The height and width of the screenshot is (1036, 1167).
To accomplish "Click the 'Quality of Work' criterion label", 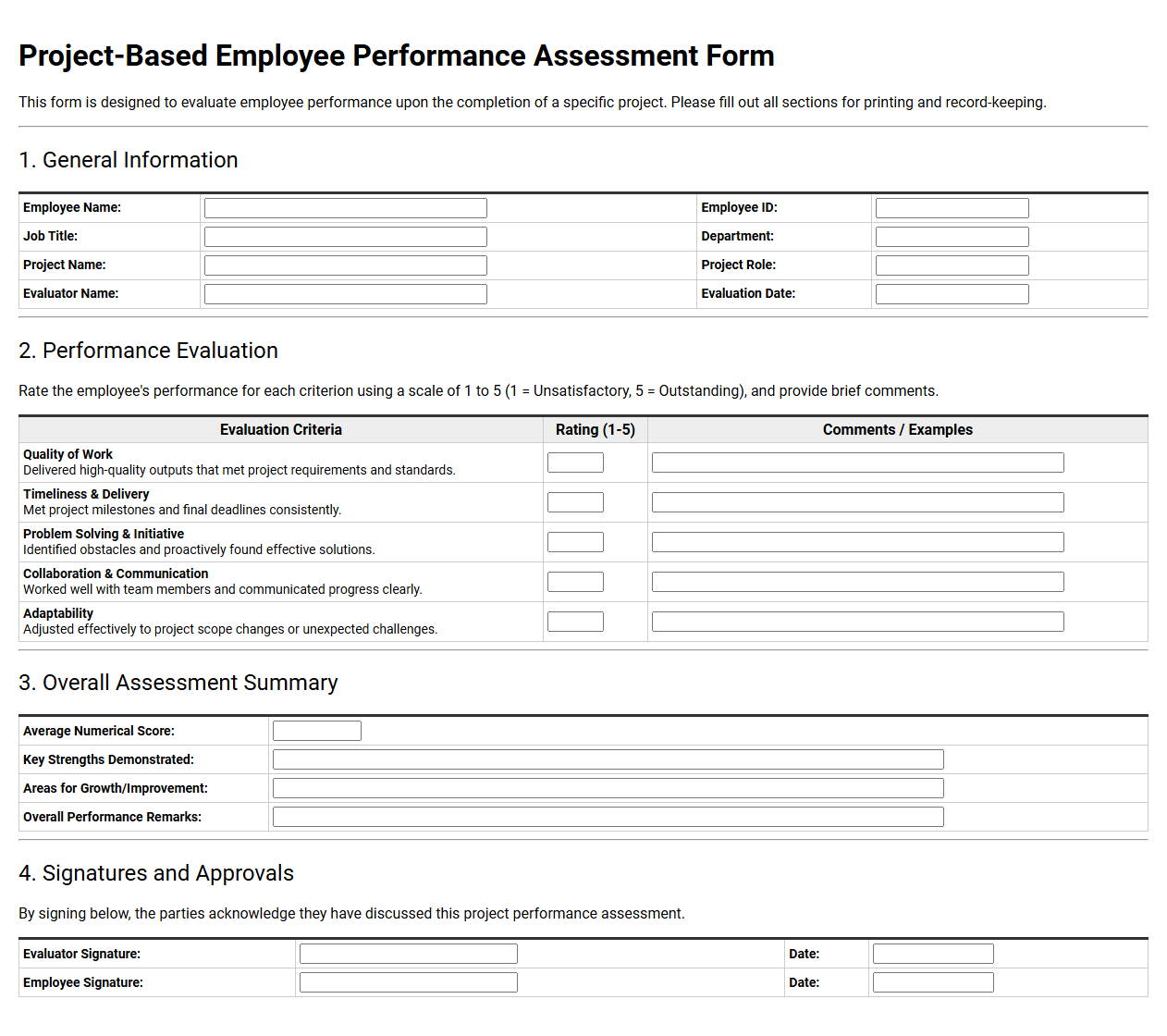I will [x=68, y=454].
